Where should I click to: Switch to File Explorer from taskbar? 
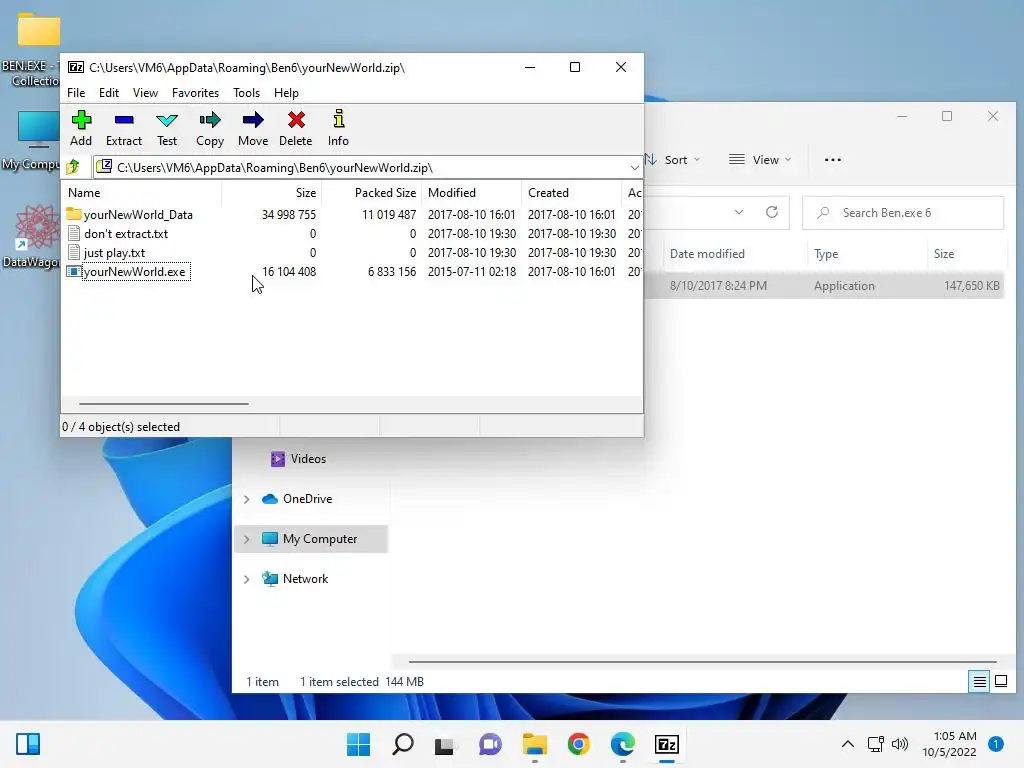pos(534,744)
